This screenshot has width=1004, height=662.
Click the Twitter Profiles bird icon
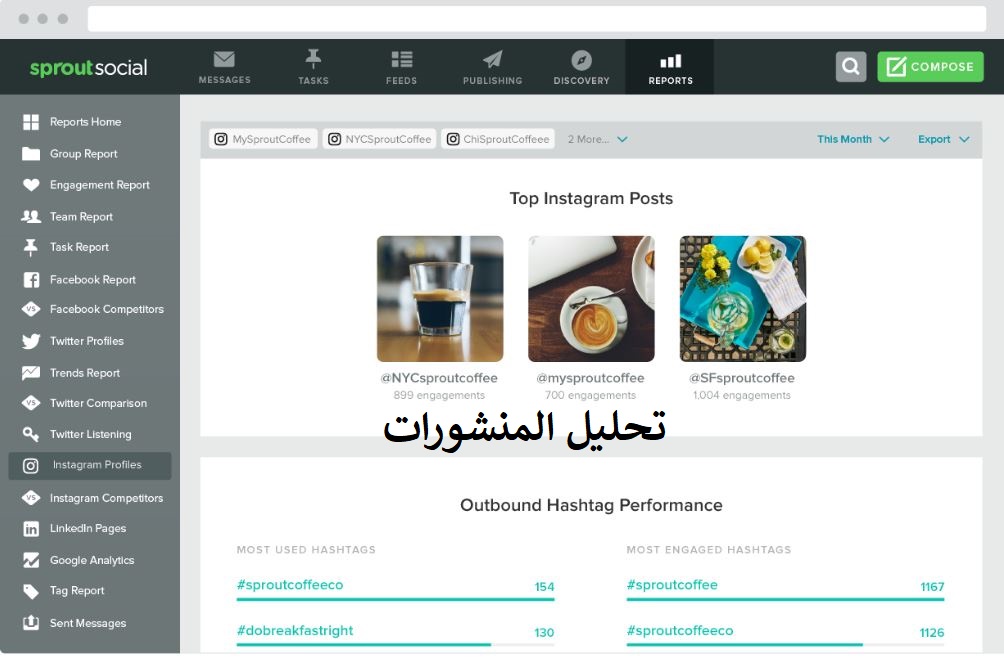(31, 341)
